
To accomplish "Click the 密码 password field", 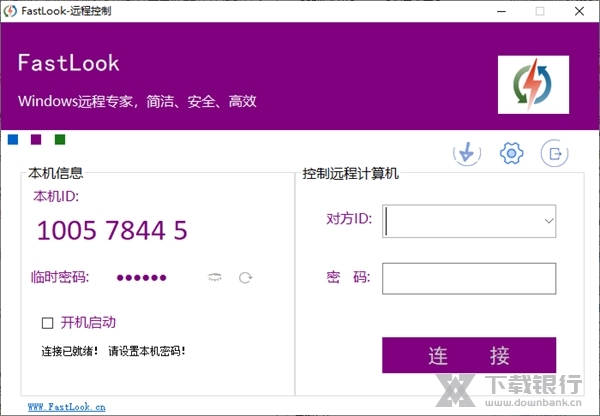I will (x=469, y=278).
